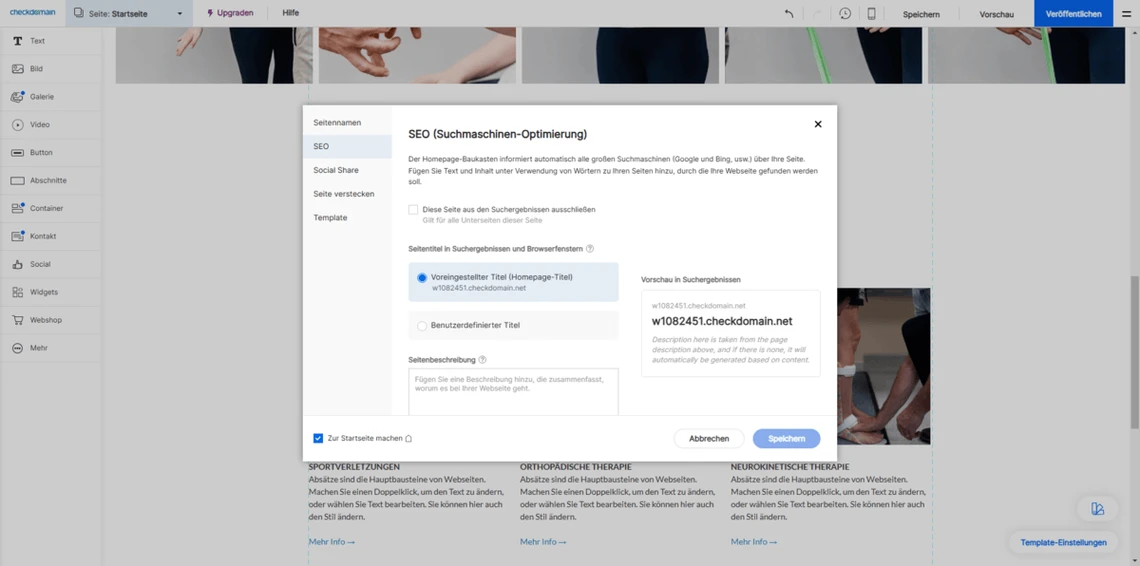1140x566 pixels.
Task: Click the design palette floating icon
Action: pos(1098,509)
